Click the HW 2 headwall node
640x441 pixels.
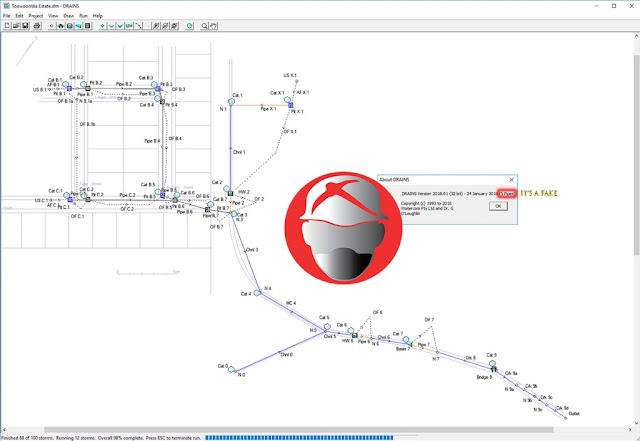tap(231, 193)
